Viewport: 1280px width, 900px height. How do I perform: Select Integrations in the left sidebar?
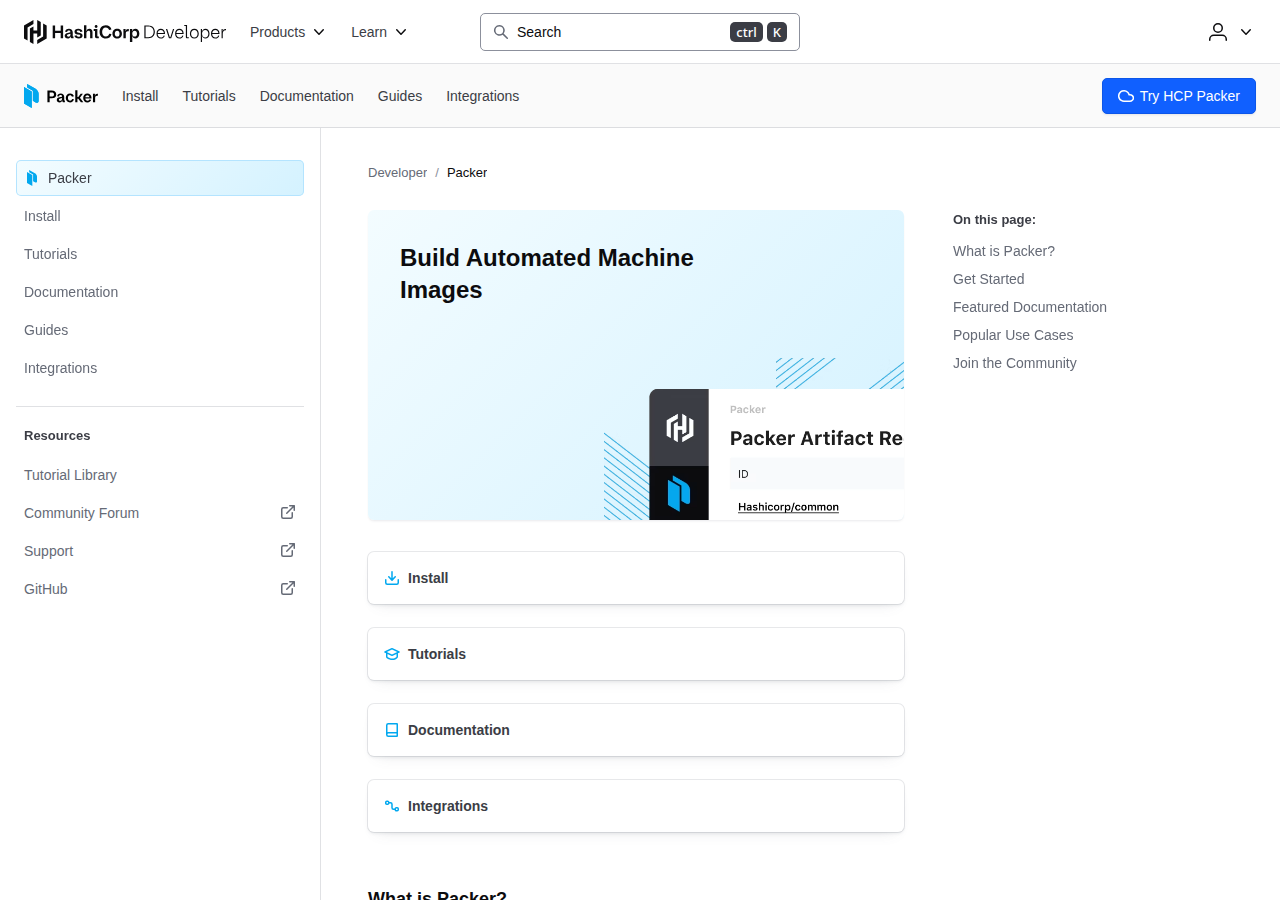coord(160,368)
